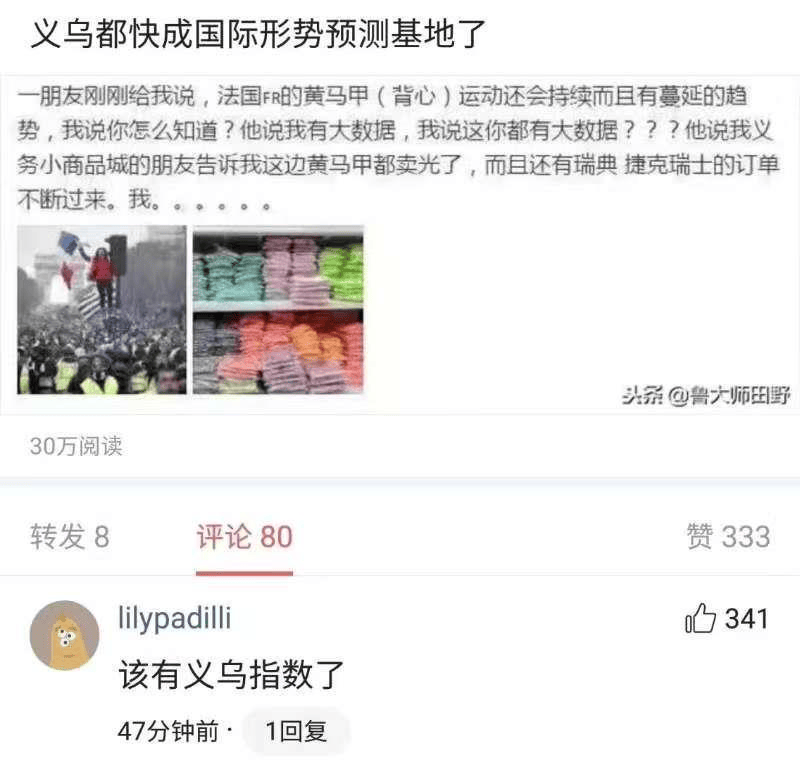Open the username lilypadilli link
800x760 pixels.
174,618
